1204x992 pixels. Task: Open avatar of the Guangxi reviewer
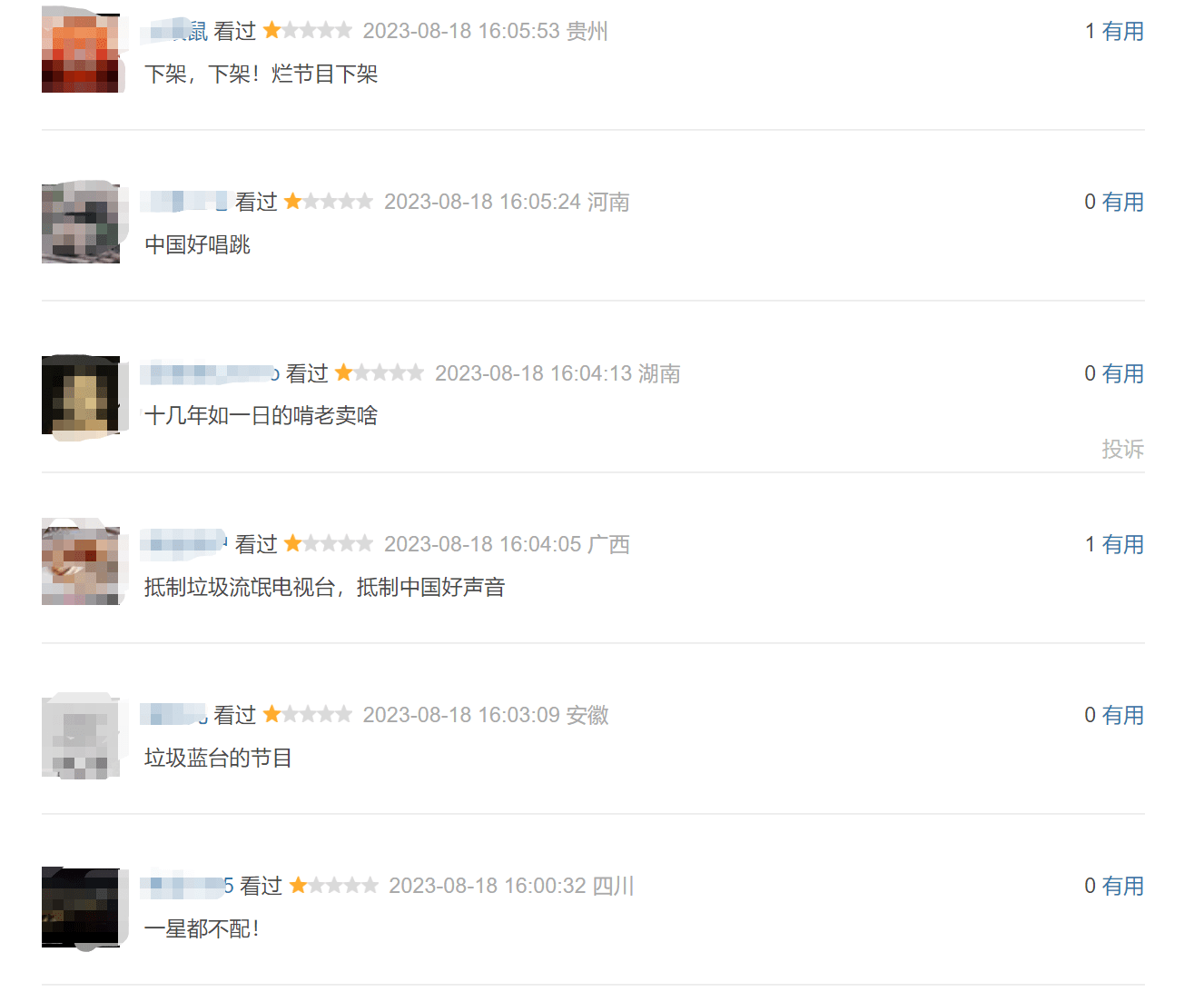(81, 566)
